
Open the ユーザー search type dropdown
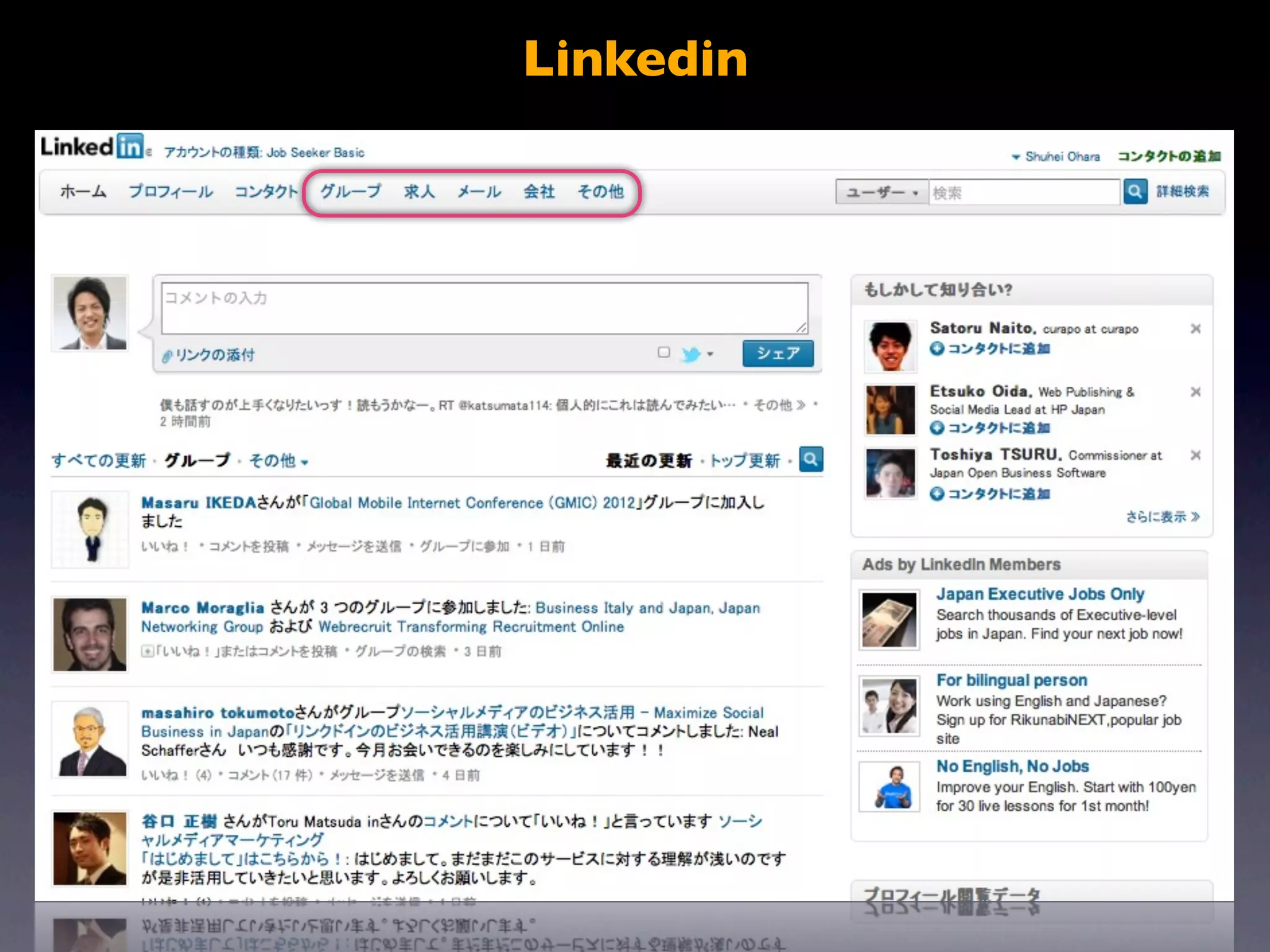[x=882, y=192]
